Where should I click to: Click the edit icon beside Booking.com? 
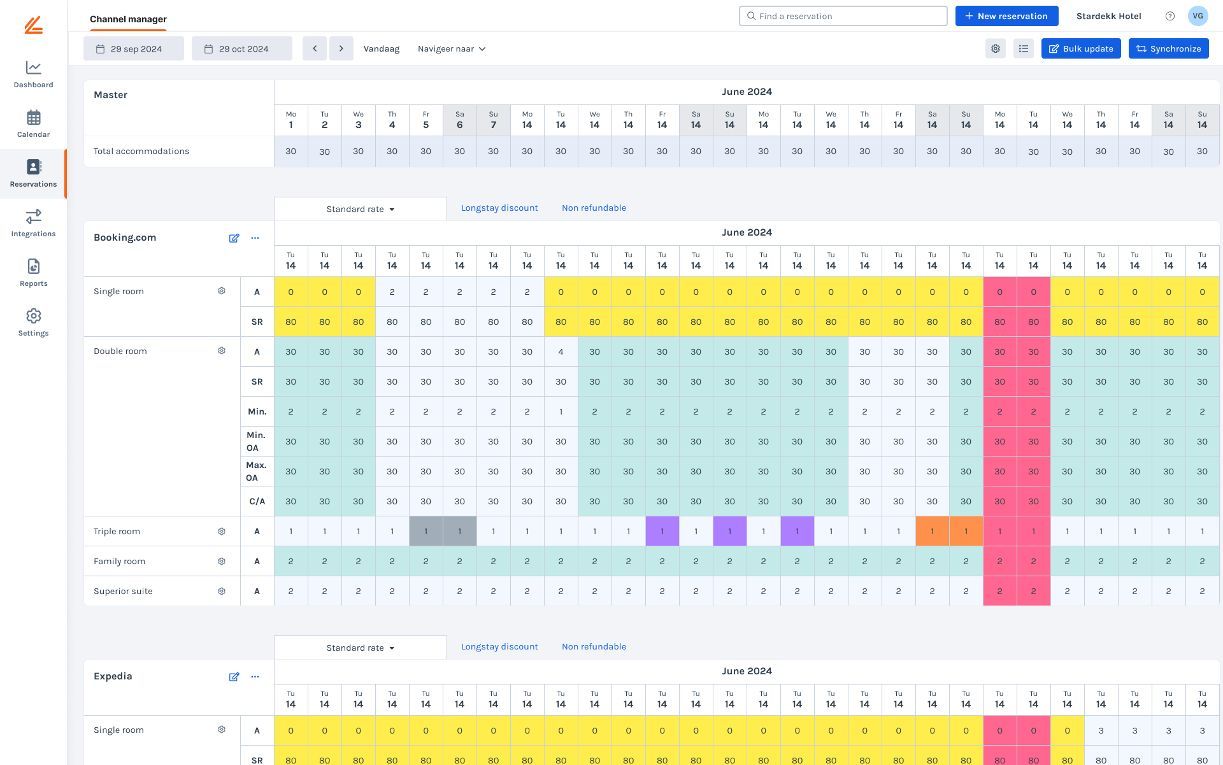coord(234,238)
